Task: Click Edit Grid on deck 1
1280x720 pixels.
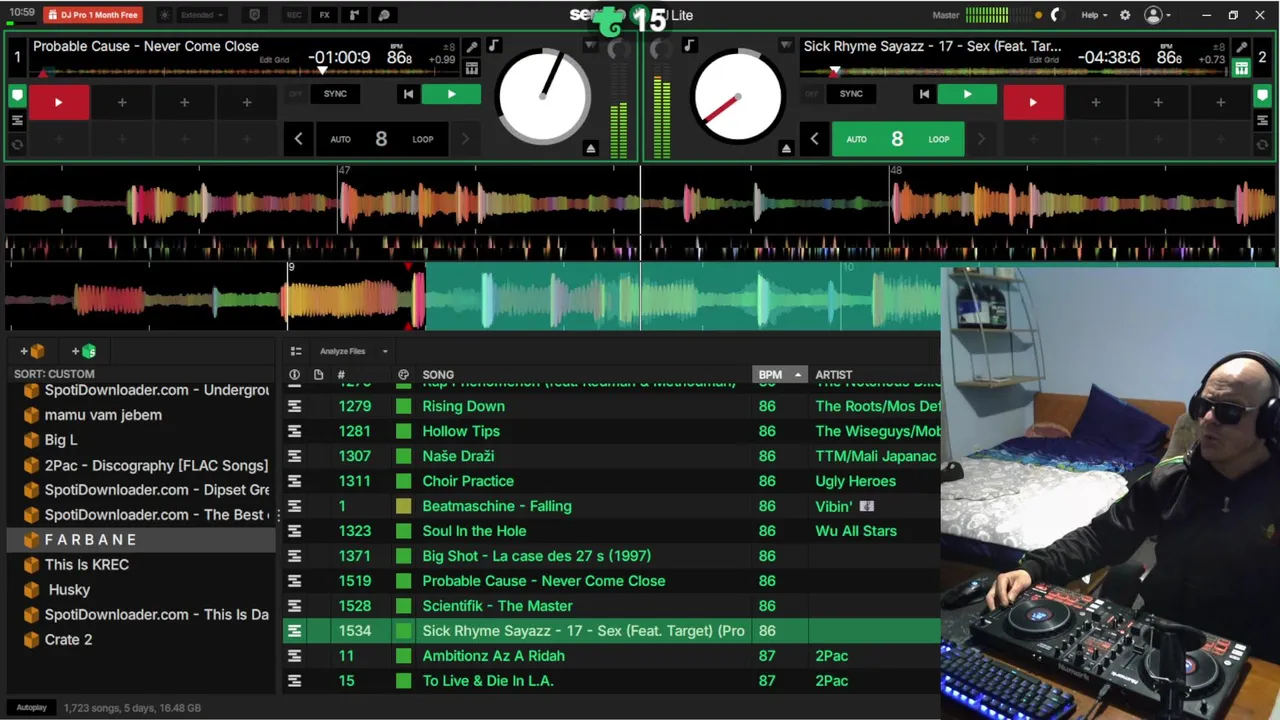Action: click(x=274, y=60)
